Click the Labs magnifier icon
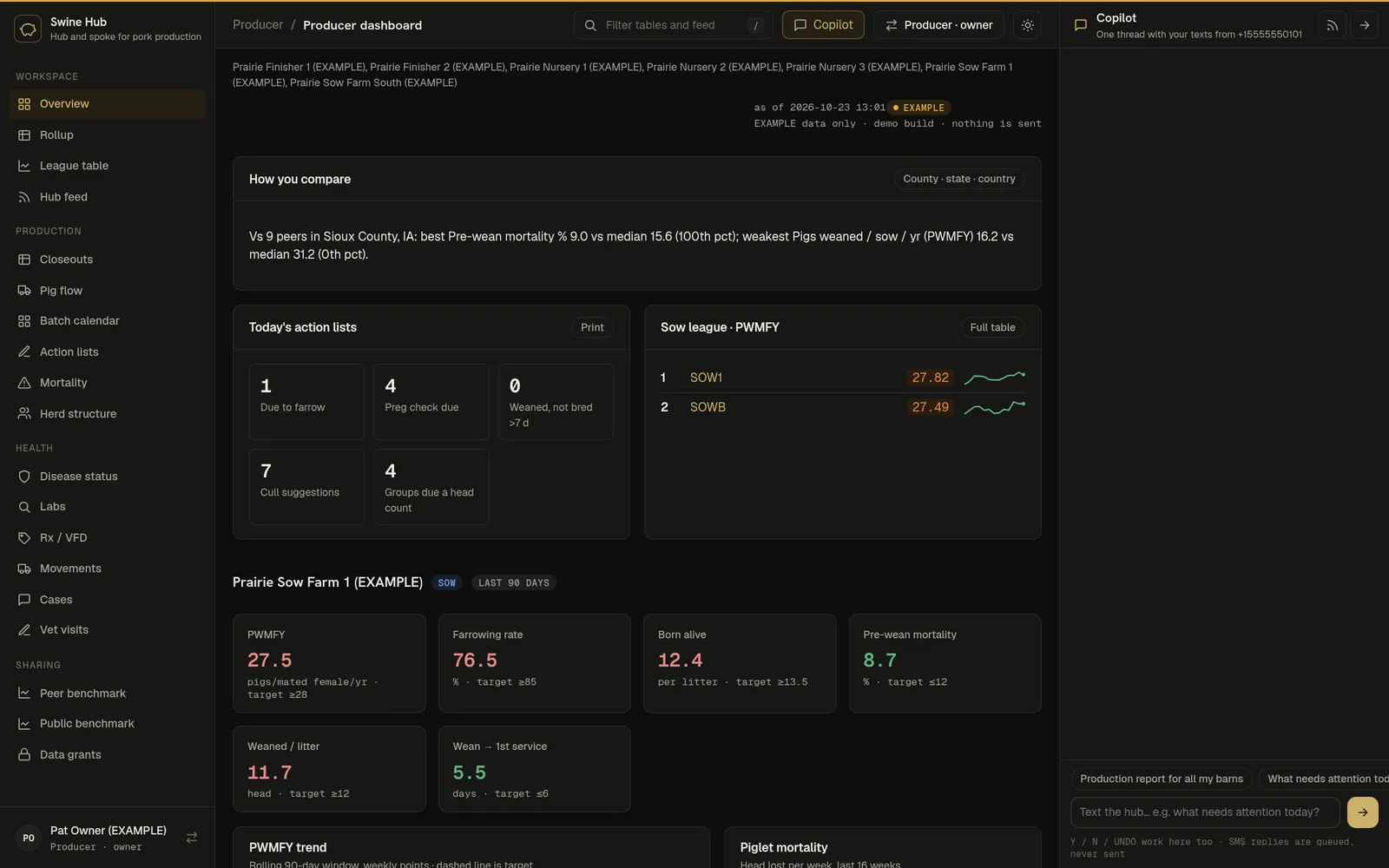1389x868 pixels. click(x=24, y=507)
